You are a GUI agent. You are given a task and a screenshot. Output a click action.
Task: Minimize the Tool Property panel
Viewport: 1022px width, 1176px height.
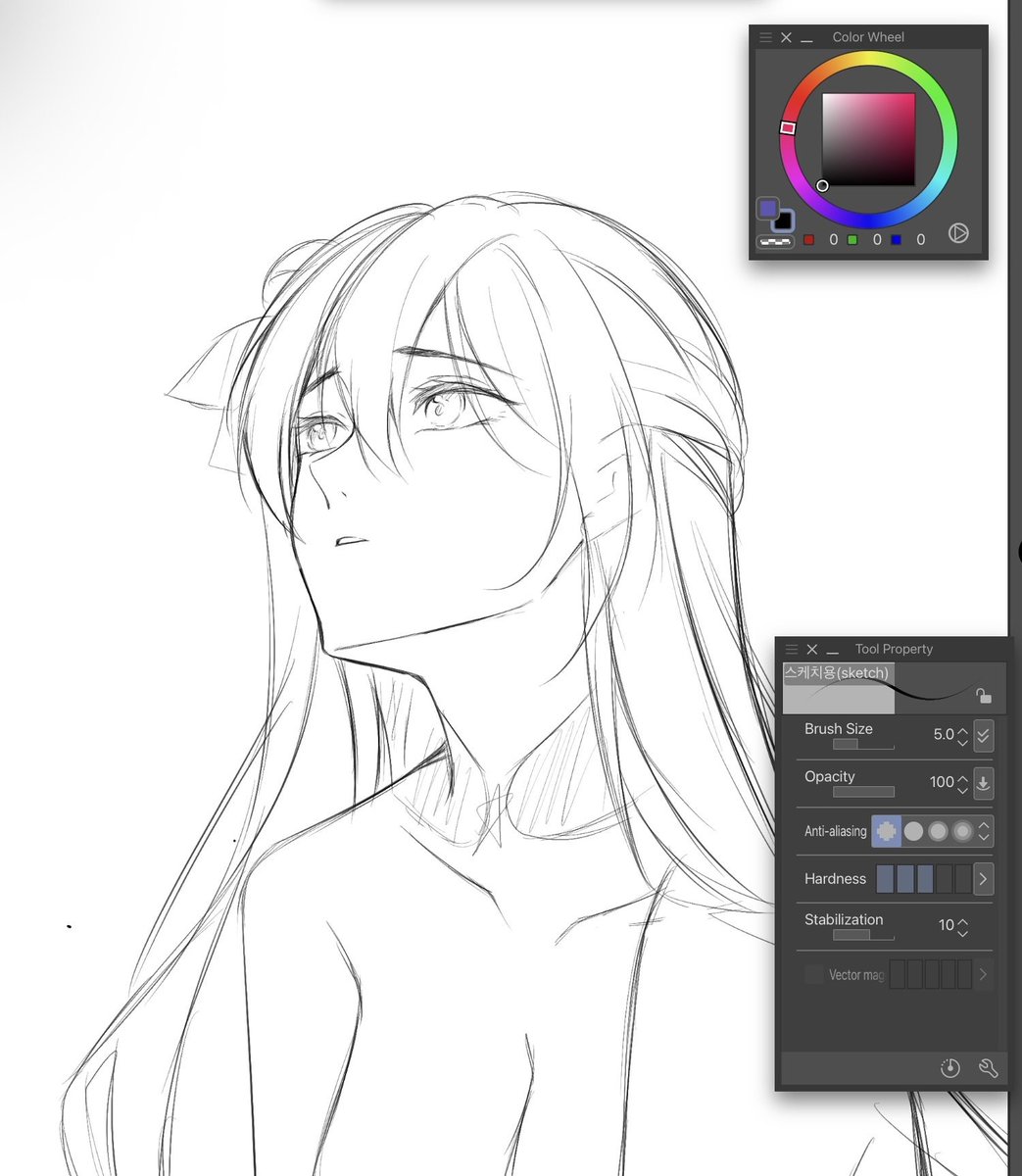(x=832, y=652)
